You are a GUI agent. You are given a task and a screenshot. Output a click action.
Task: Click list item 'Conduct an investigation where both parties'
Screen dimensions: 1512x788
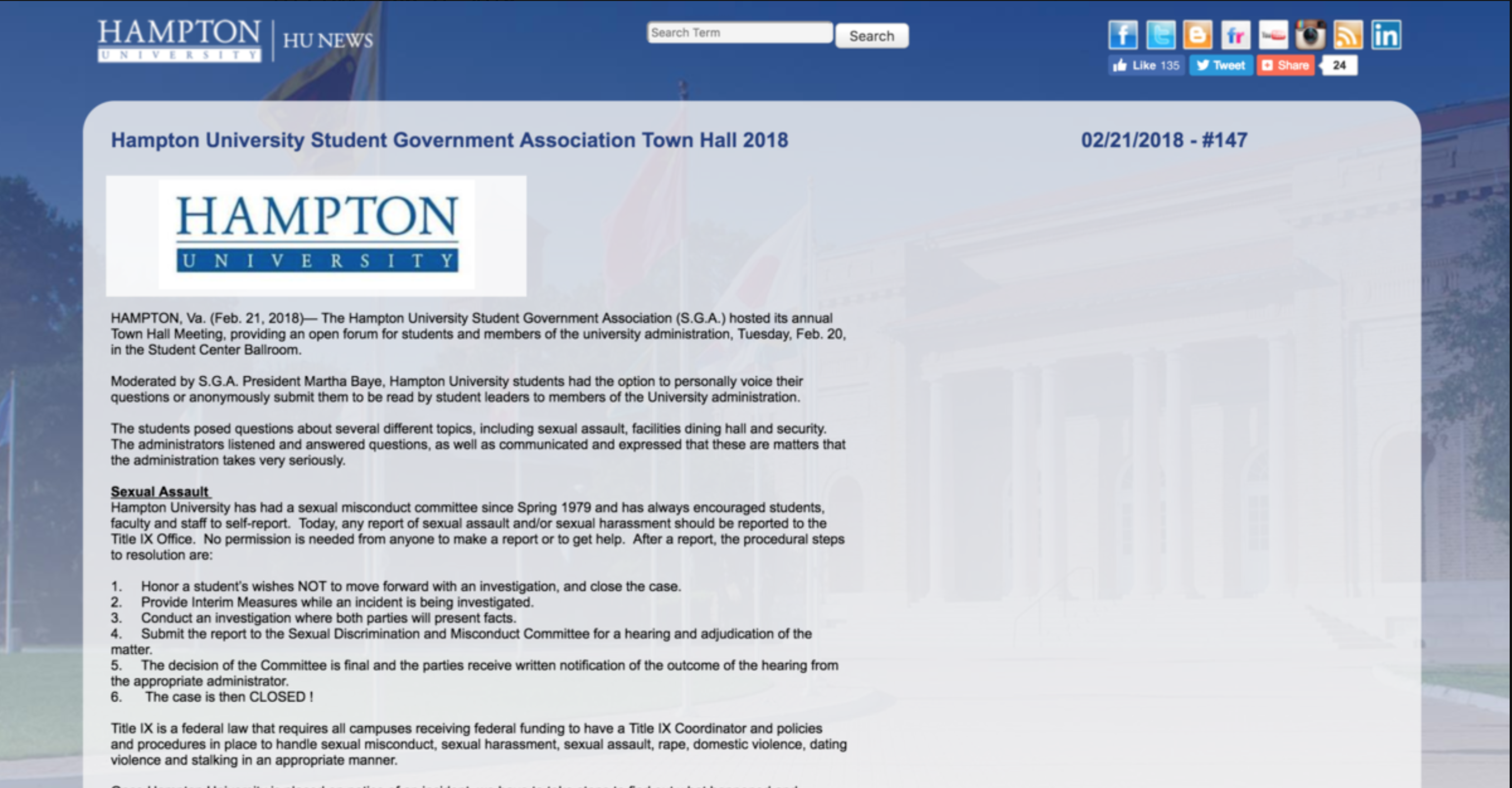tap(328, 618)
